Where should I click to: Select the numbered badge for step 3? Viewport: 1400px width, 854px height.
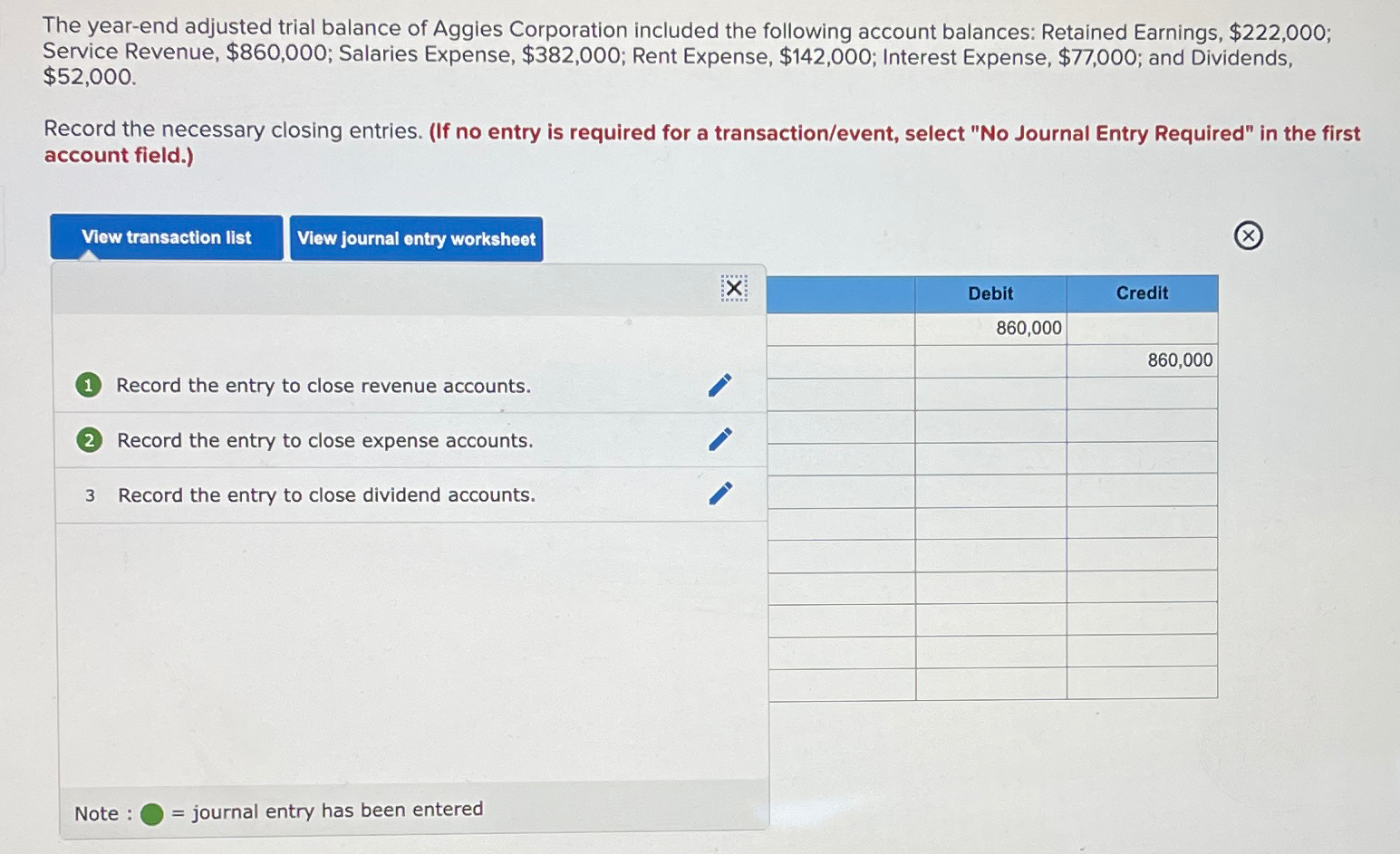tap(90, 495)
